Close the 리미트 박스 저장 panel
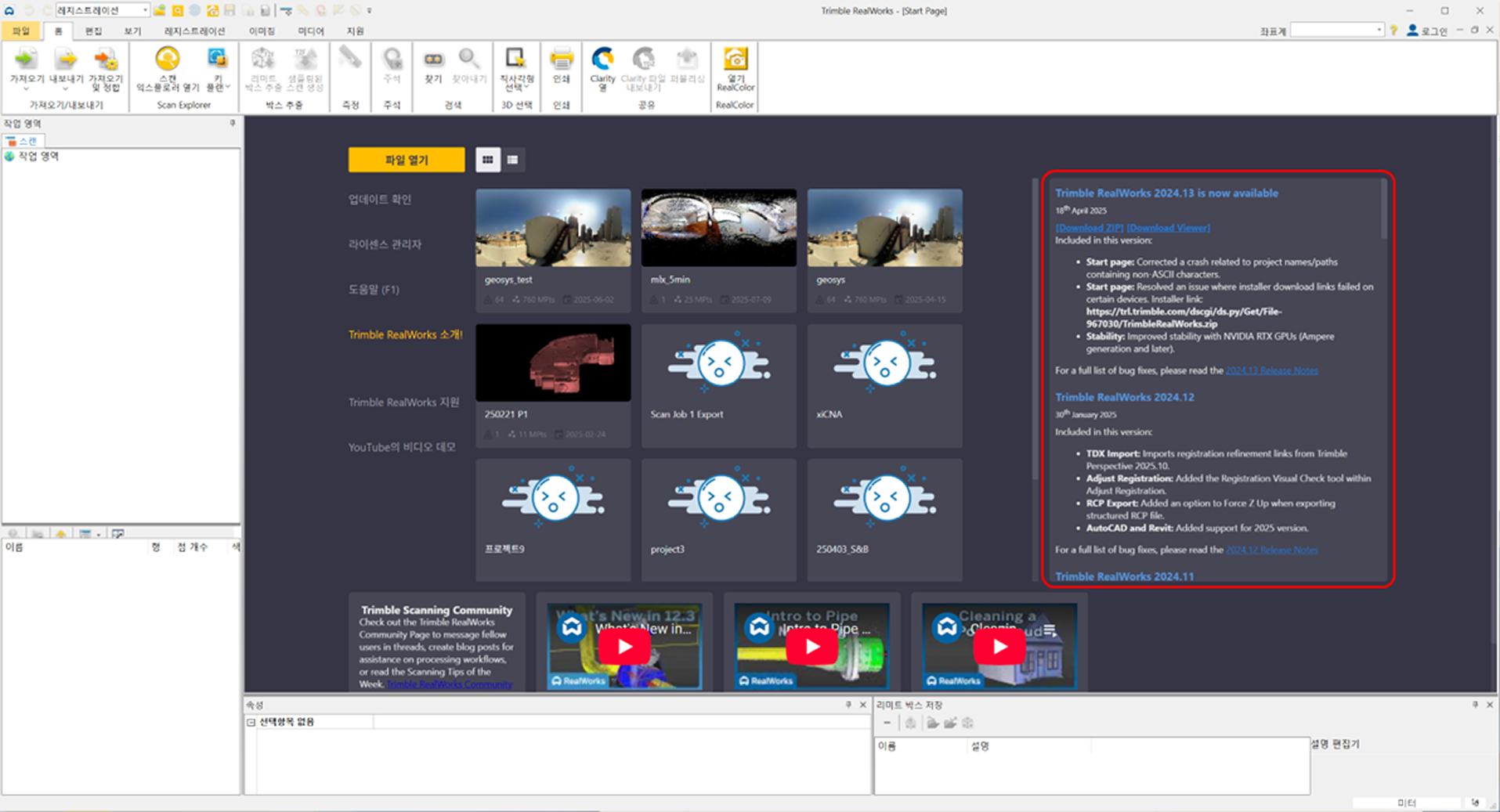The width and height of the screenshot is (1500, 812). click(x=1490, y=705)
